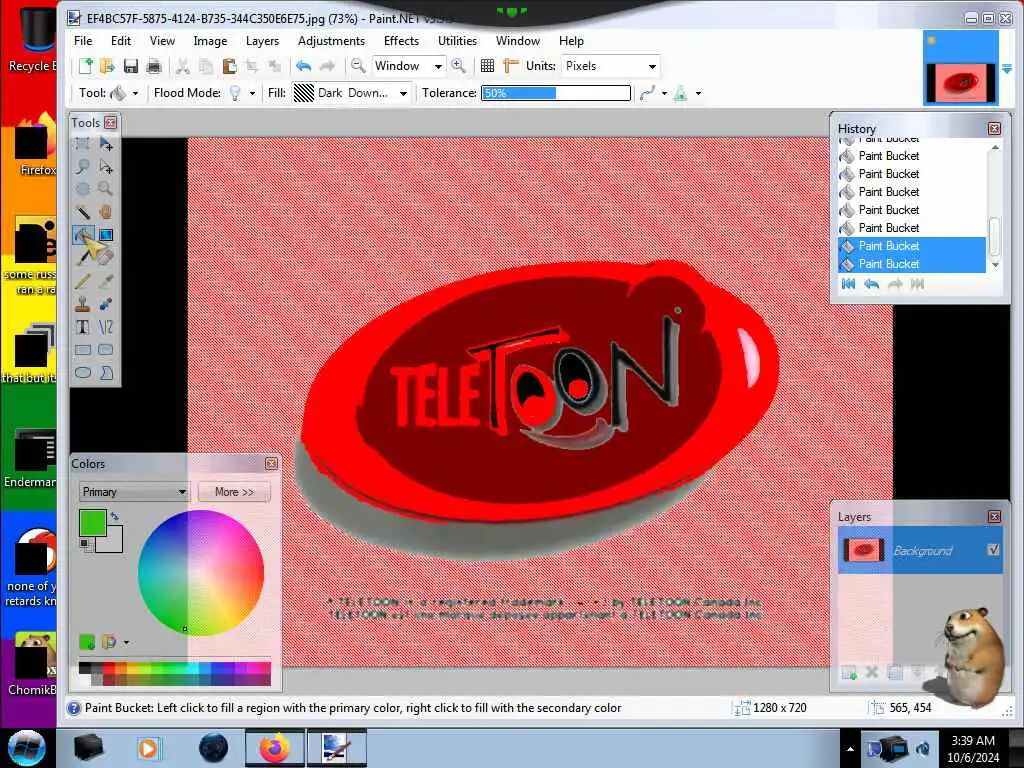The width and height of the screenshot is (1024, 768).
Task: Click the Save floppy disk icon
Action: click(x=131, y=66)
